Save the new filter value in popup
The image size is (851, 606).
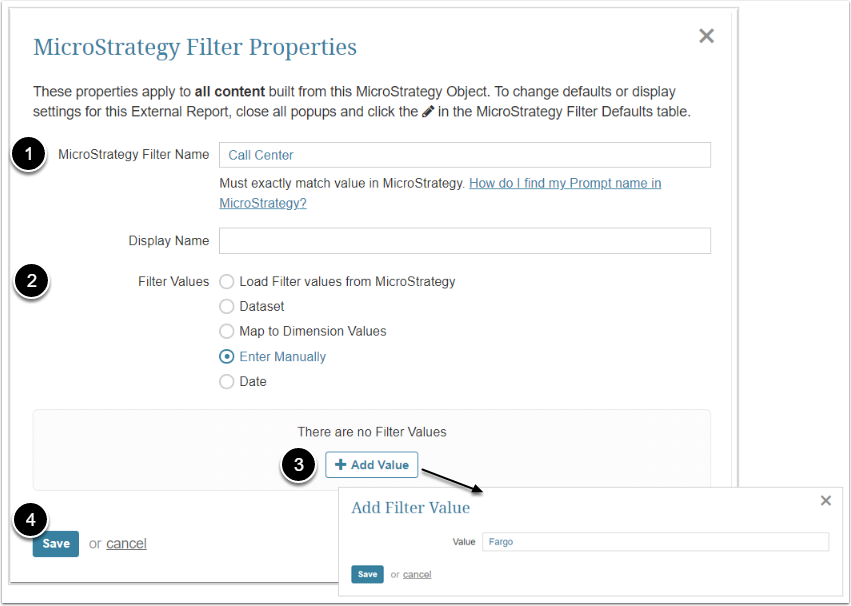pos(367,574)
